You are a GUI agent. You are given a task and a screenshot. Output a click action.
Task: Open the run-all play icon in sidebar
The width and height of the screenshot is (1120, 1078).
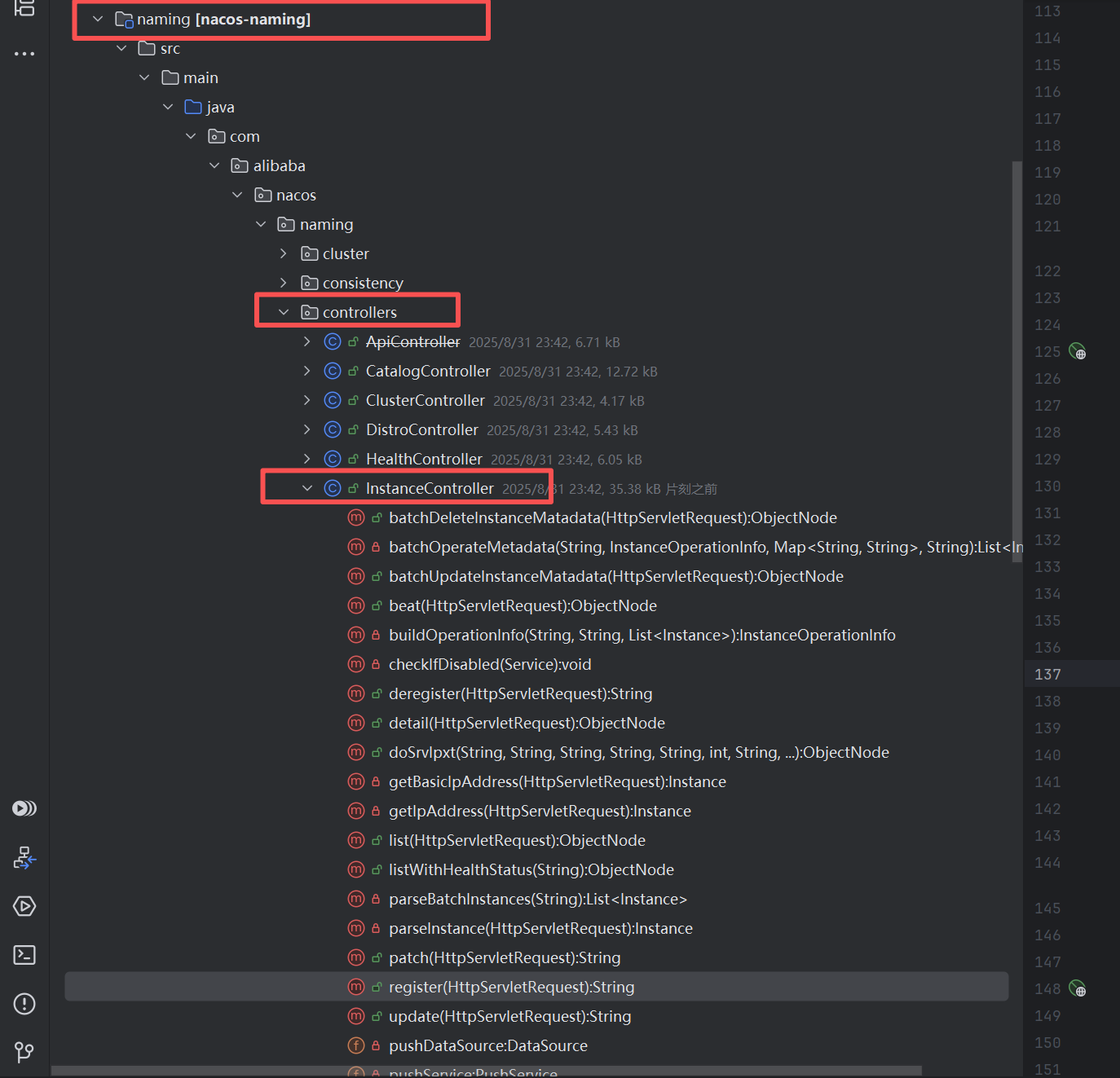[24, 808]
